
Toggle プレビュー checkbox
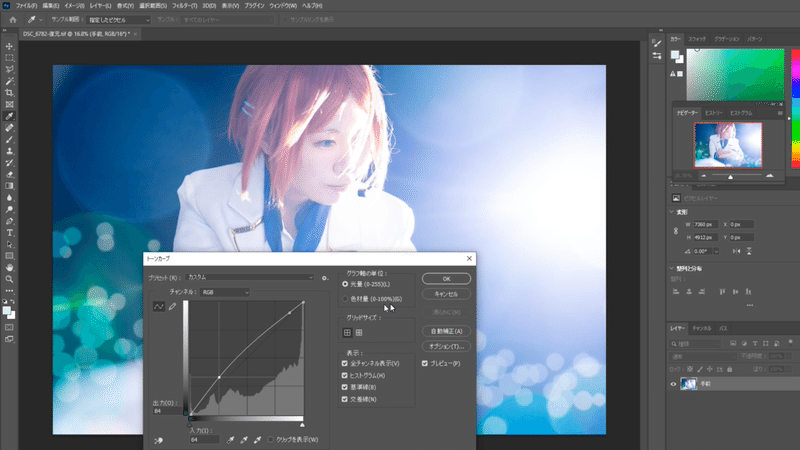[424, 363]
